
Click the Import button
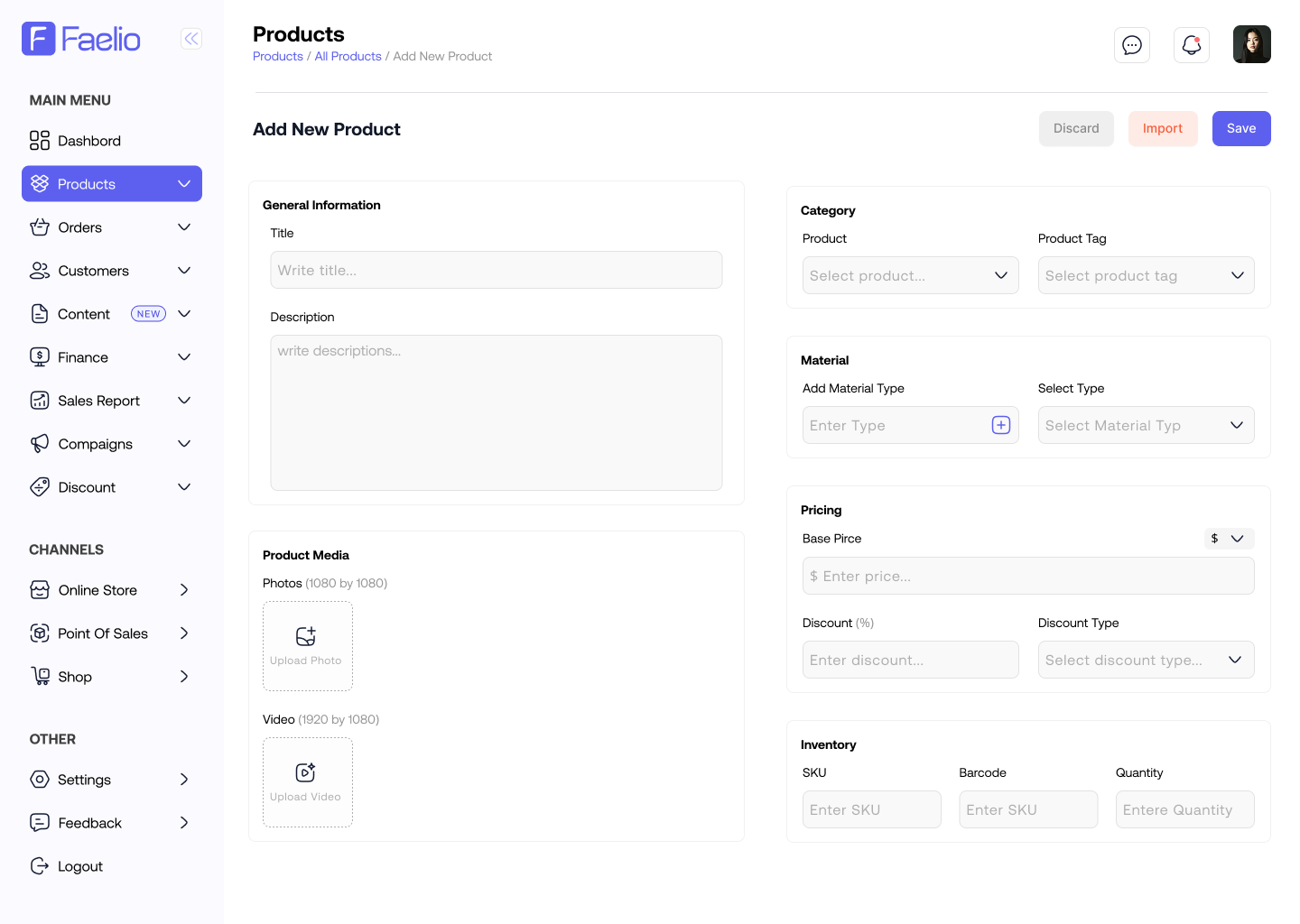tap(1162, 128)
